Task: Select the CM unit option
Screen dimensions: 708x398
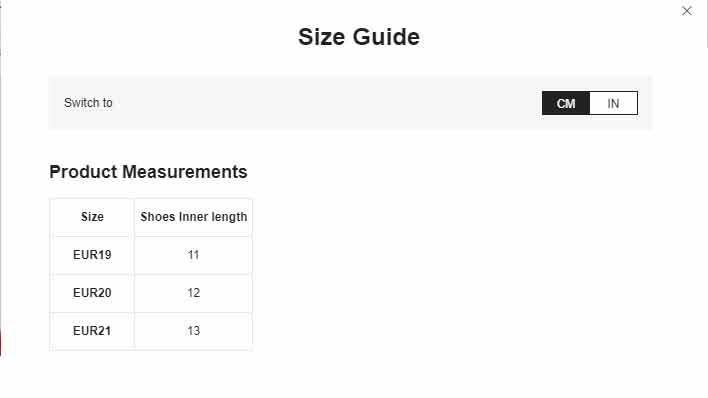Action: coord(566,103)
